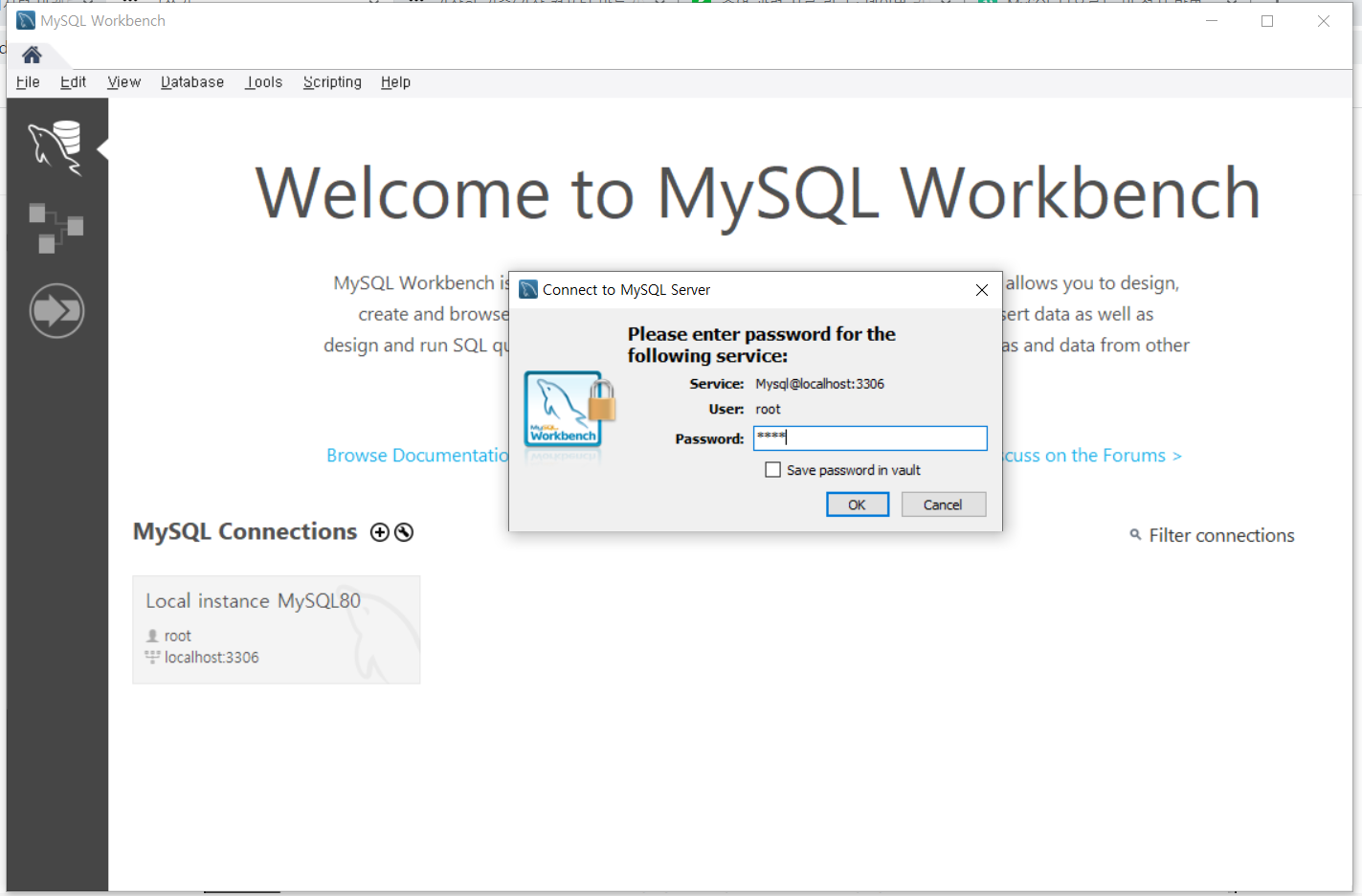Close the Connect to MySQL Server dialog
This screenshot has height=896, width=1362.
[x=981, y=290]
